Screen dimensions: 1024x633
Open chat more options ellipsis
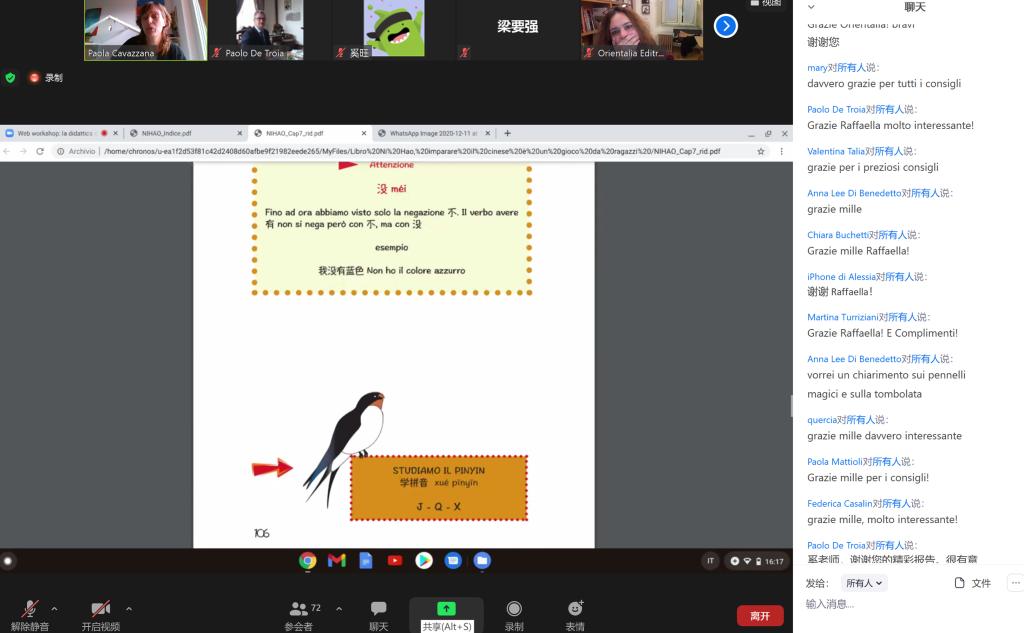point(1016,583)
